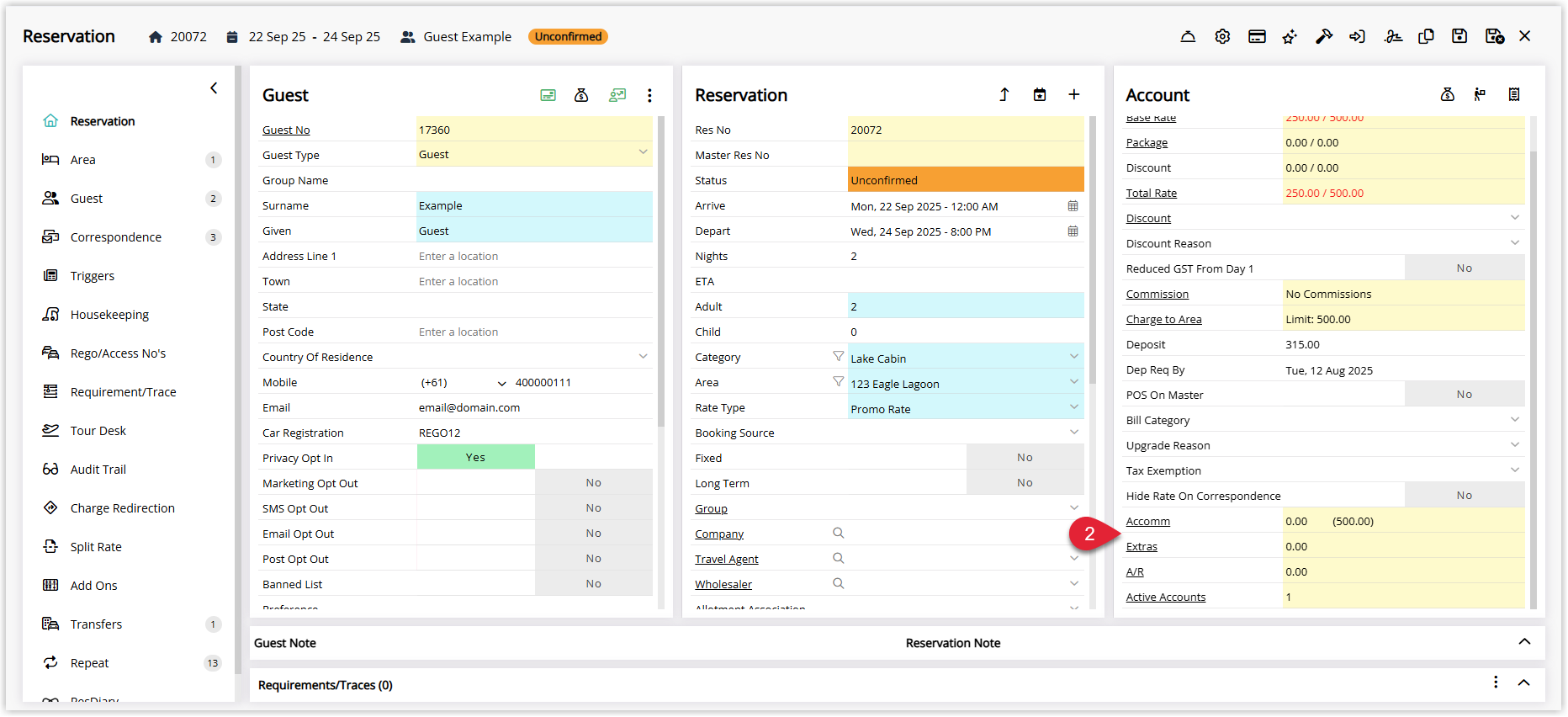Click the Active Accounts link

(1166, 597)
